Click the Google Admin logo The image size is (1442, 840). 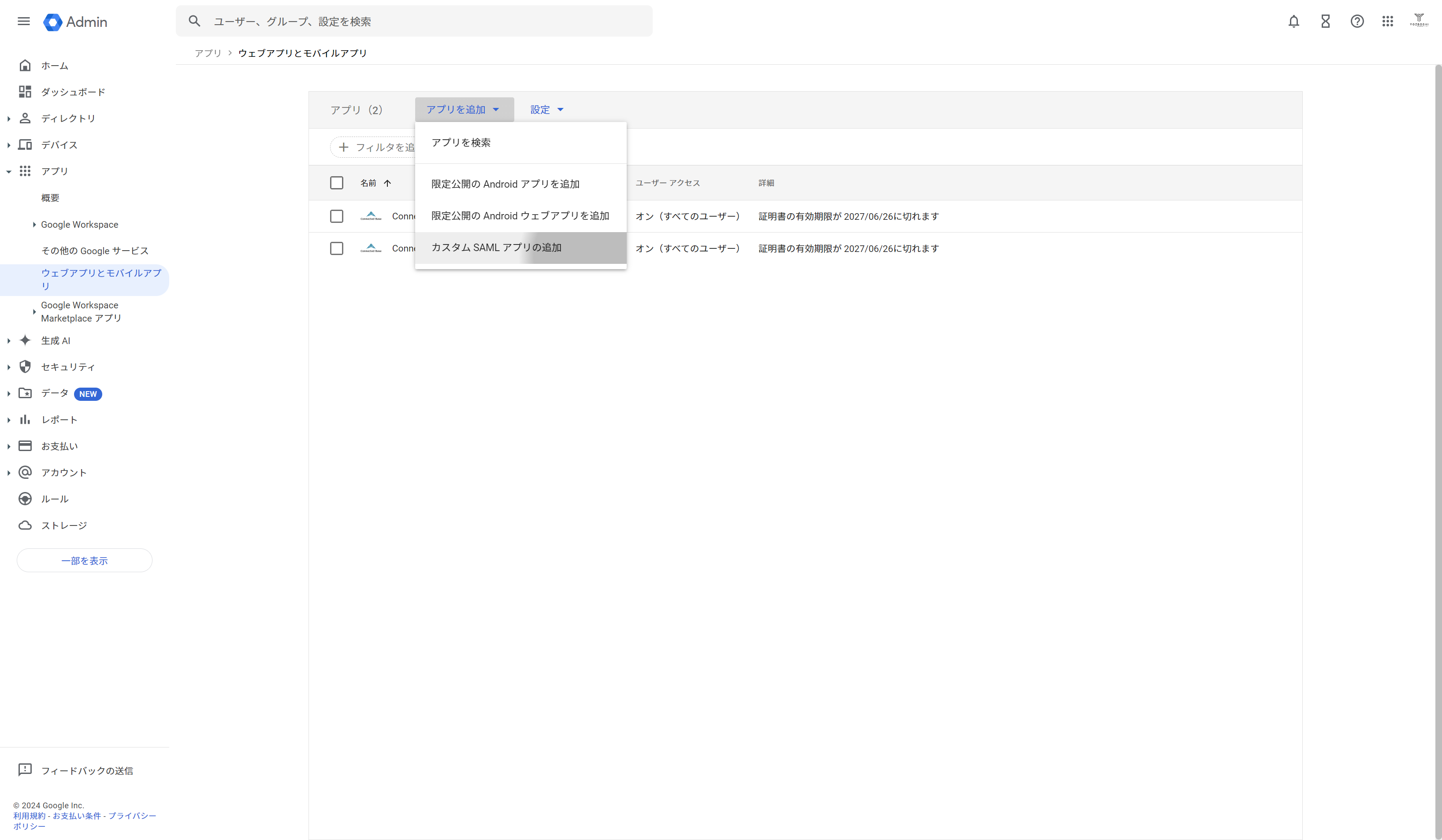coord(75,22)
